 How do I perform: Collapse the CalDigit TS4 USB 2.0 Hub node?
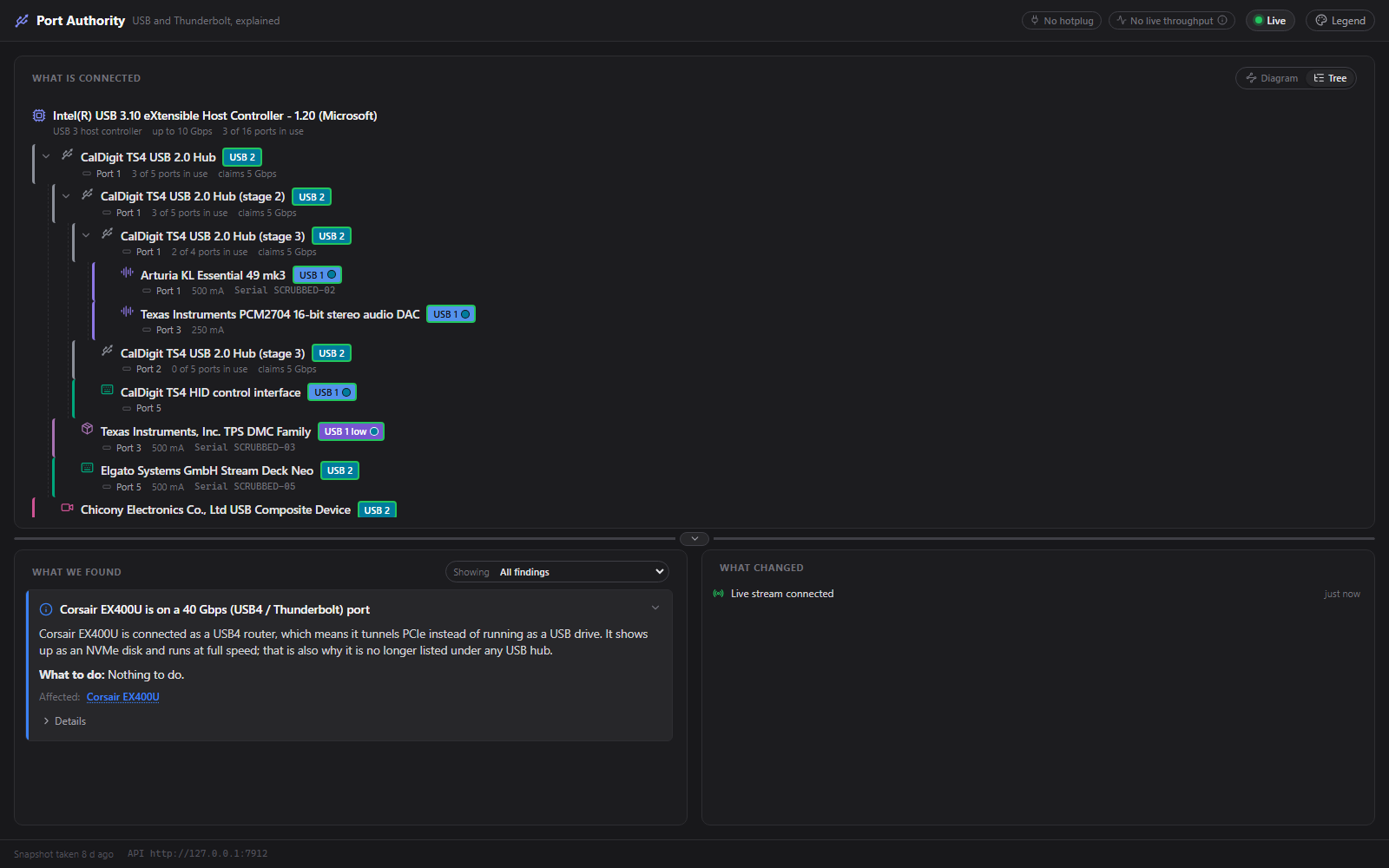pos(46,157)
